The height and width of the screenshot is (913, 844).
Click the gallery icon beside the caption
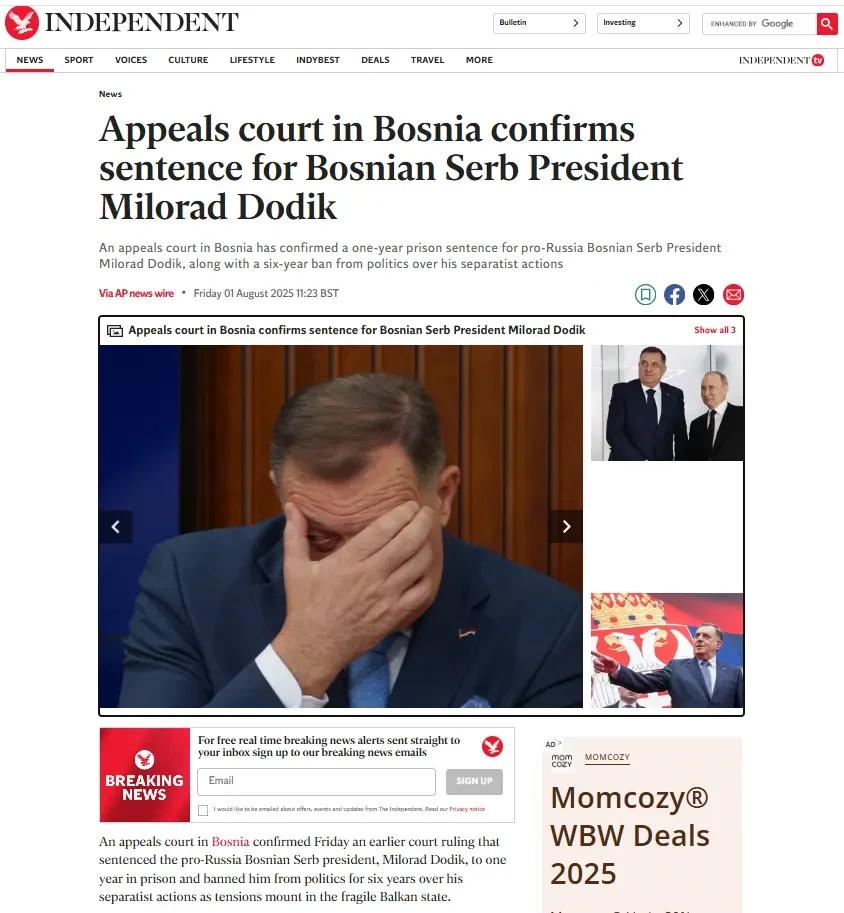point(115,331)
